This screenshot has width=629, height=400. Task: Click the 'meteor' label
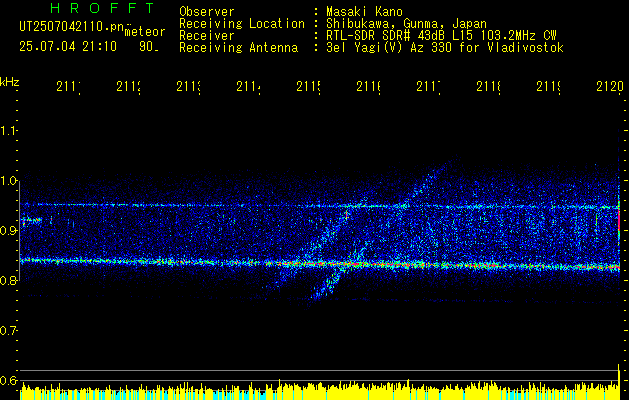pos(145,32)
